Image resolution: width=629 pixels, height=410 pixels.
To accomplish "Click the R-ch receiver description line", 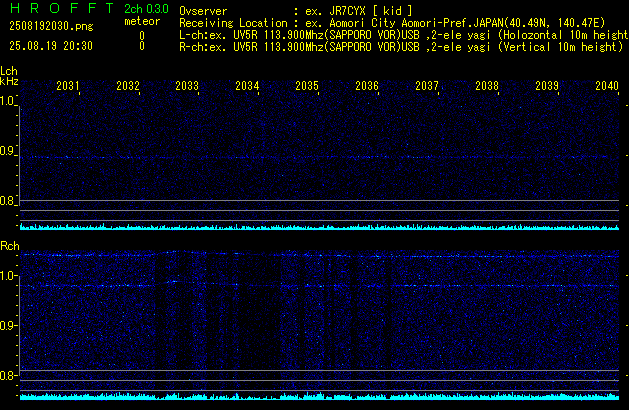I will click(x=401, y=47).
